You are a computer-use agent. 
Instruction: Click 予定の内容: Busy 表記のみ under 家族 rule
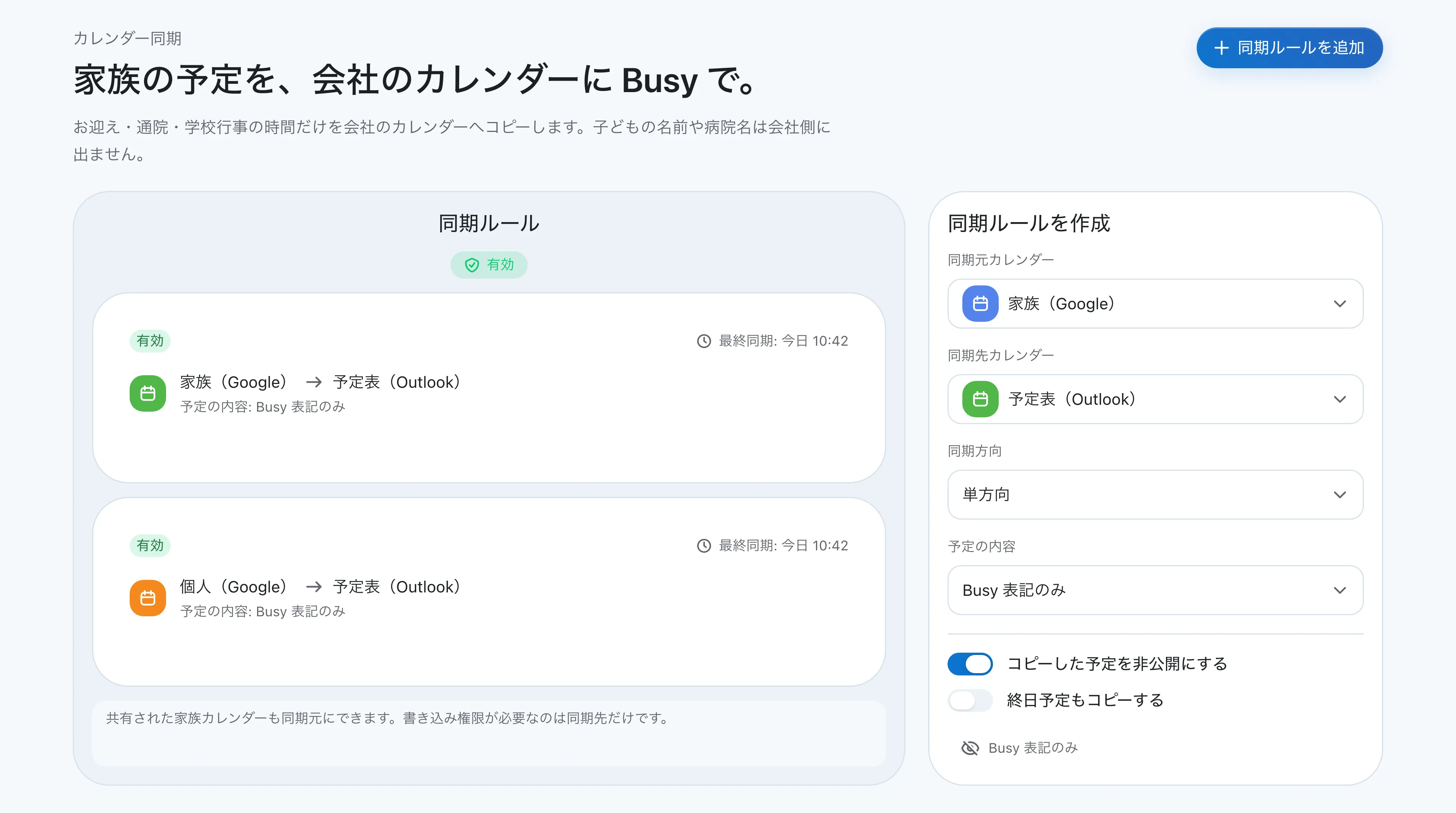click(263, 407)
